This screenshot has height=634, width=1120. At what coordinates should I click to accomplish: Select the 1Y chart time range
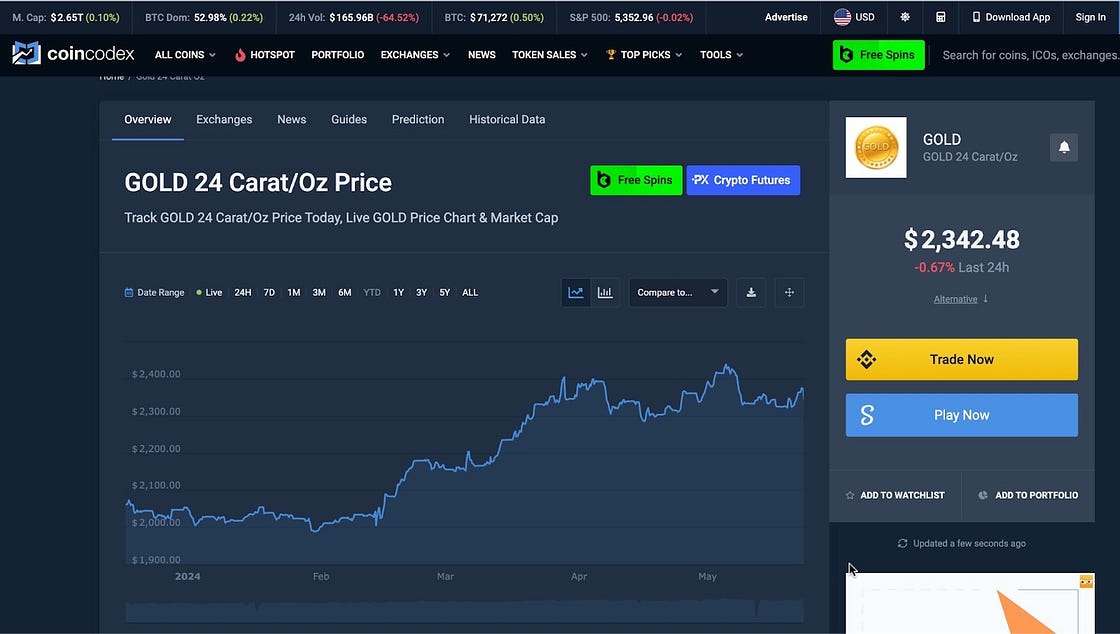pyautogui.click(x=398, y=293)
